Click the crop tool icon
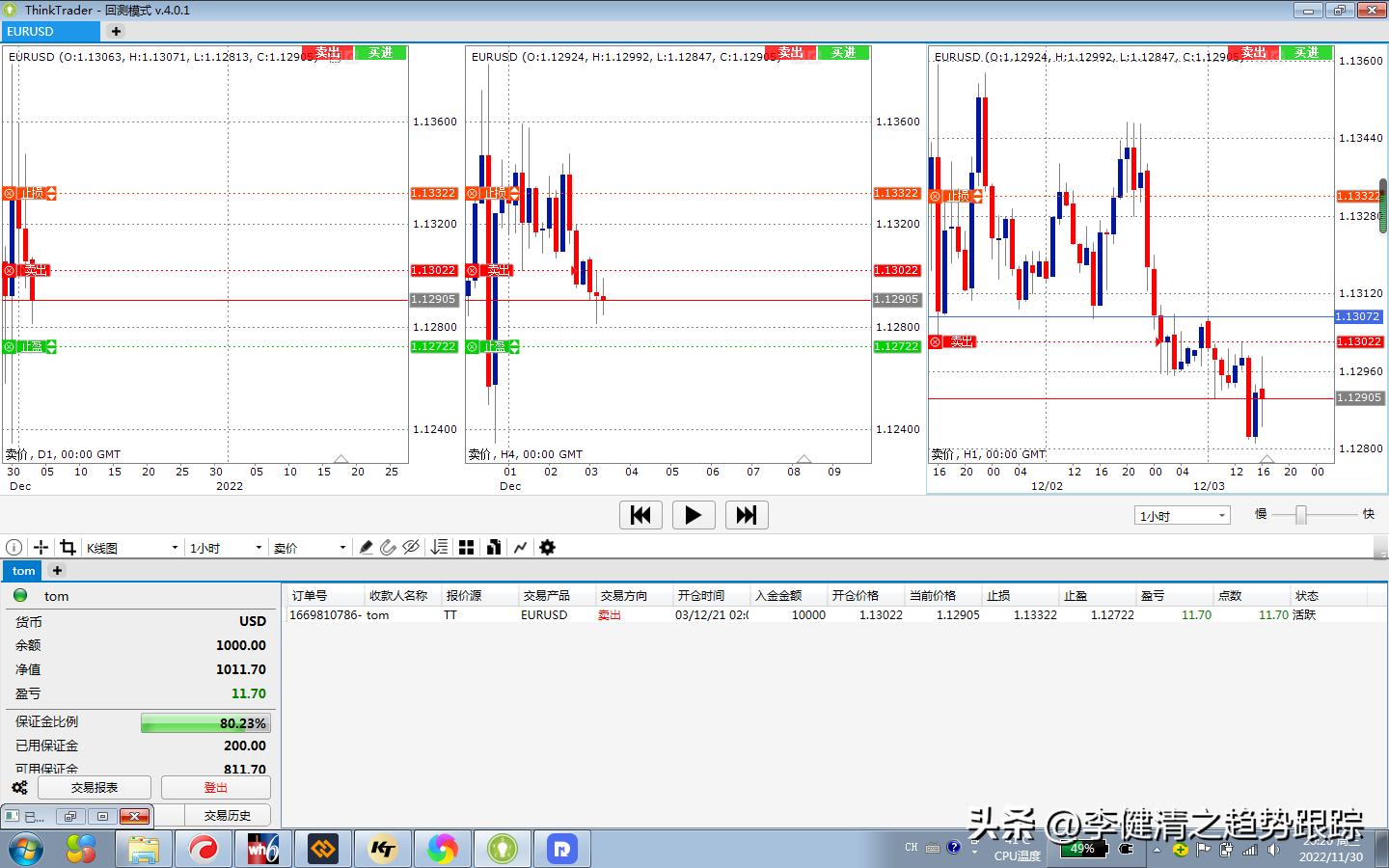The image size is (1389, 868). [x=68, y=547]
